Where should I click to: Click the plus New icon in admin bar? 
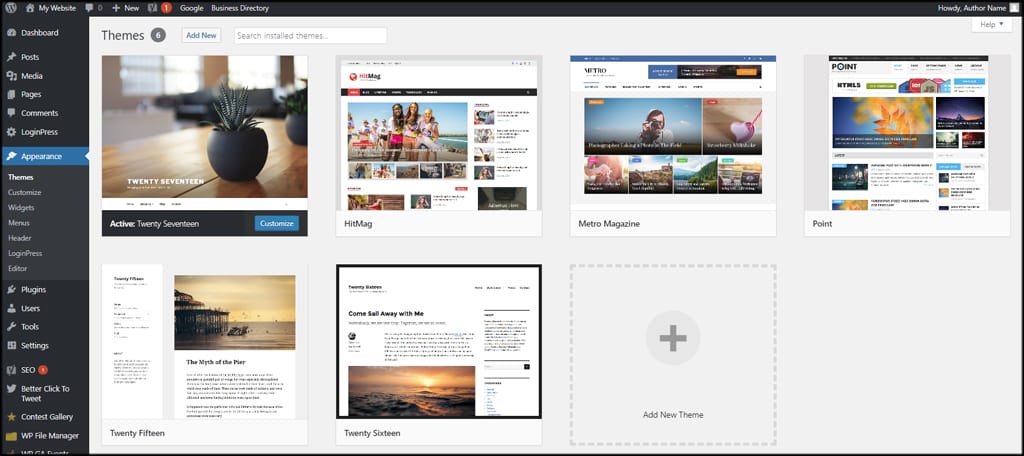(x=116, y=8)
